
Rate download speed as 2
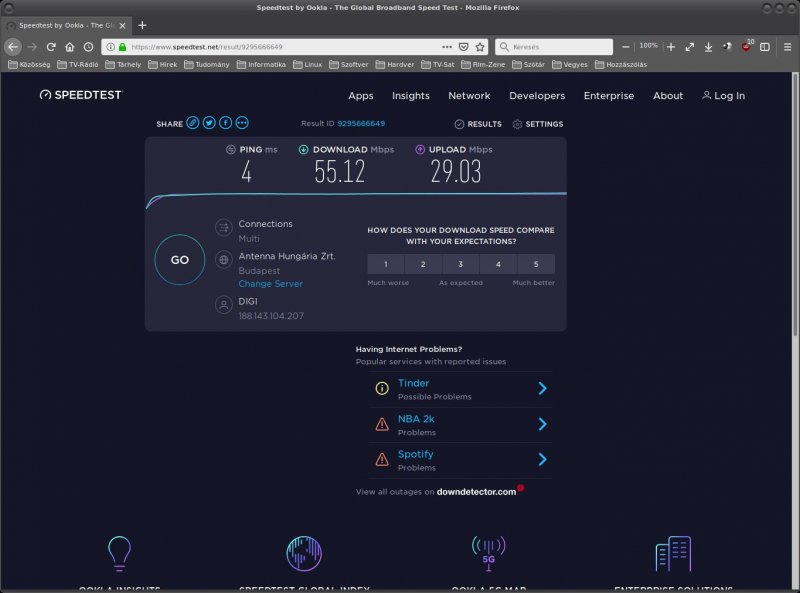(423, 264)
